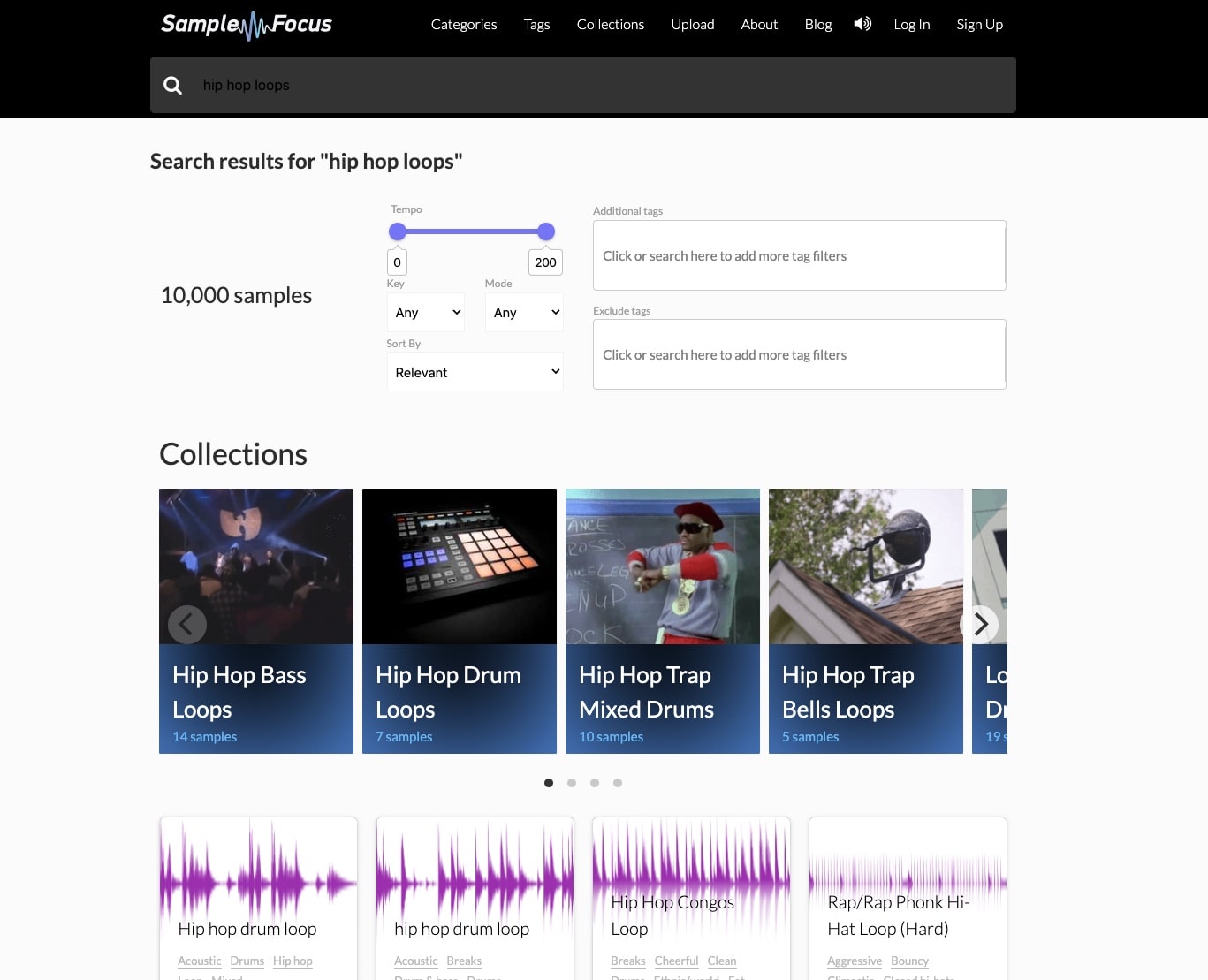The height and width of the screenshot is (980, 1208).
Task: Click the Log In link
Action: point(911,24)
